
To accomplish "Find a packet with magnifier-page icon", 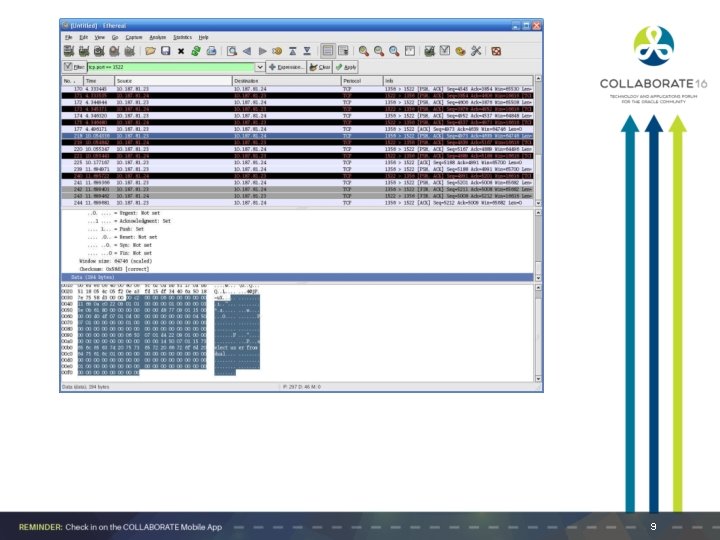I will click(232, 51).
